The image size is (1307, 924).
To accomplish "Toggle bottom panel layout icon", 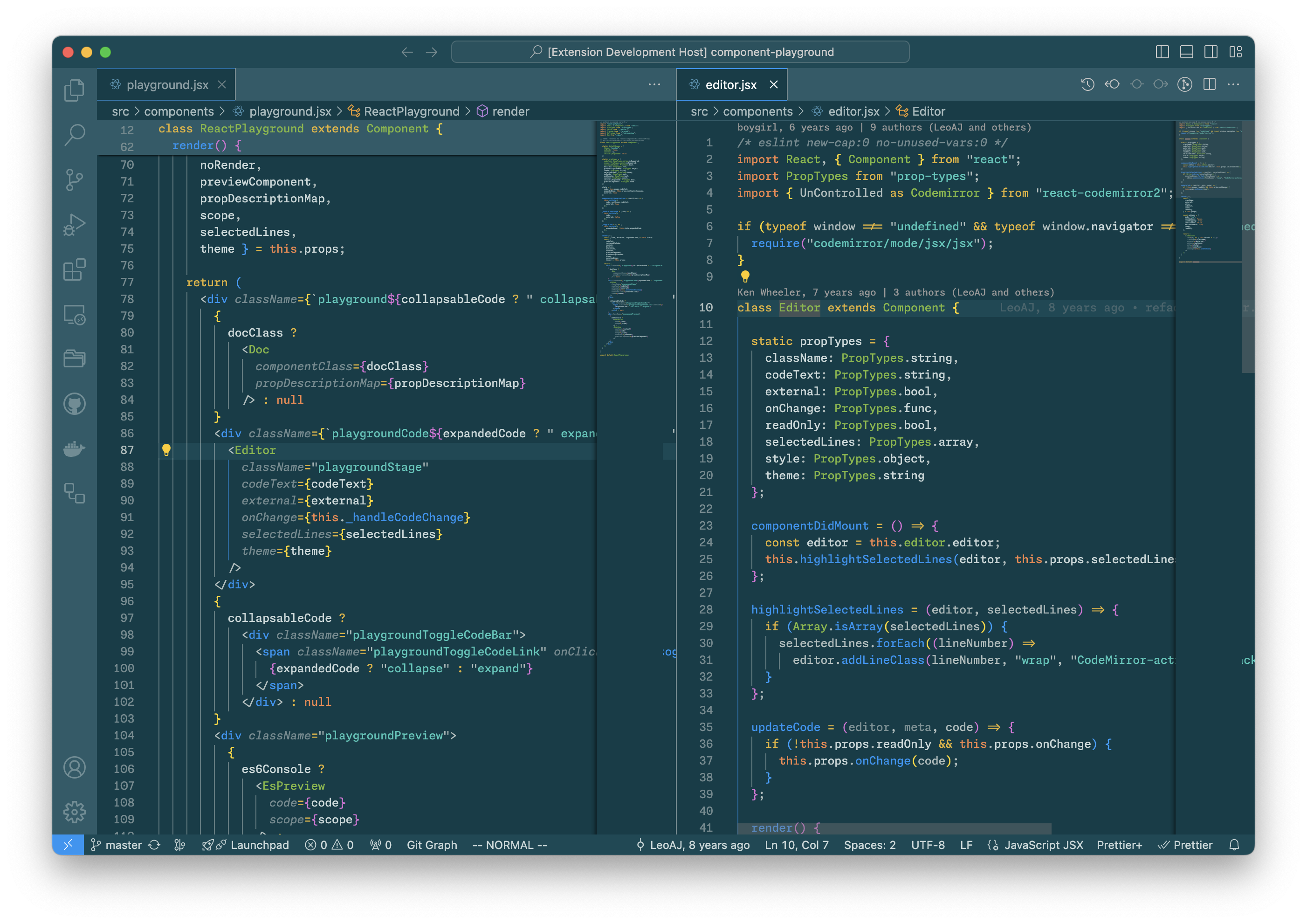I will pyautogui.click(x=1186, y=52).
